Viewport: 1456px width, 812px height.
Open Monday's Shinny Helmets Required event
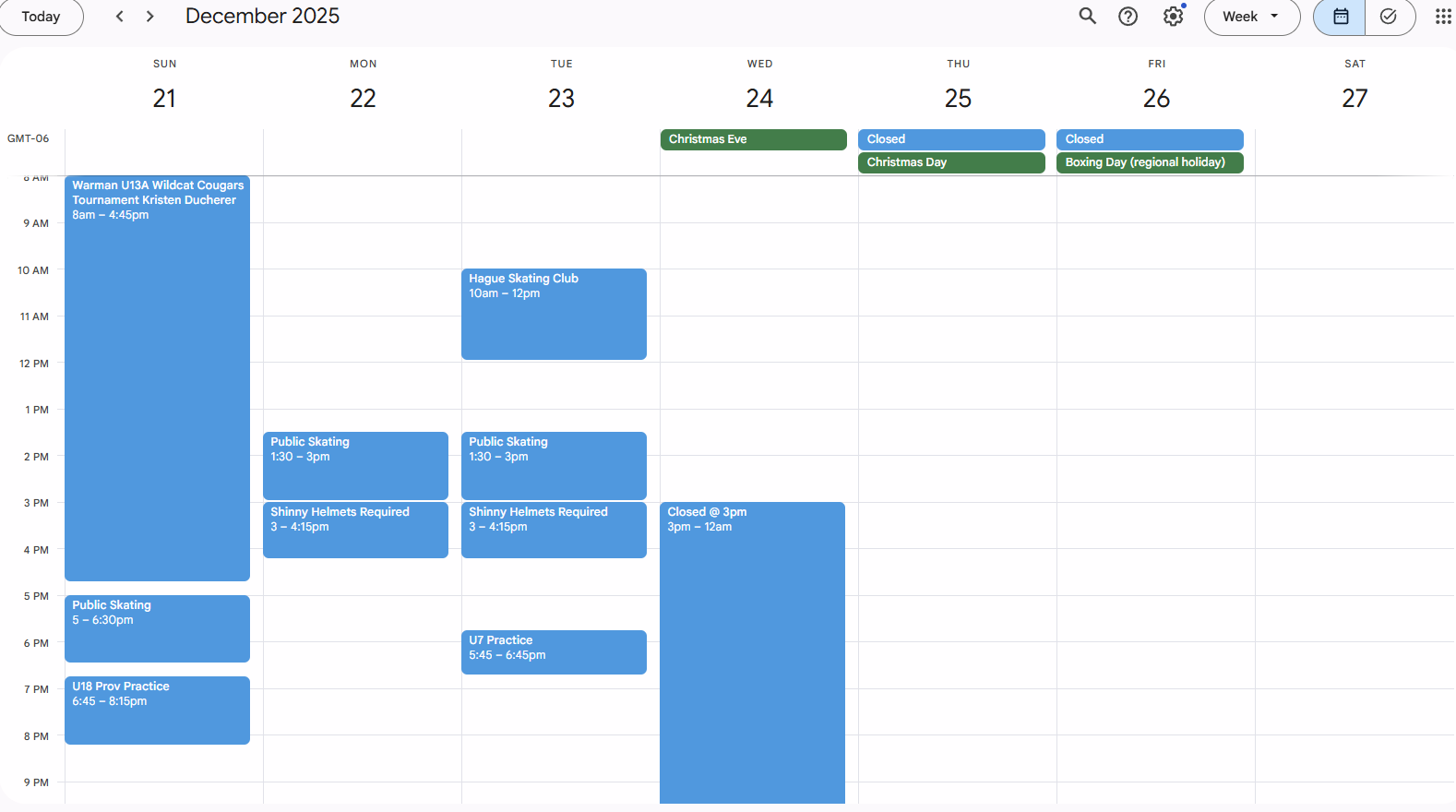click(x=355, y=530)
